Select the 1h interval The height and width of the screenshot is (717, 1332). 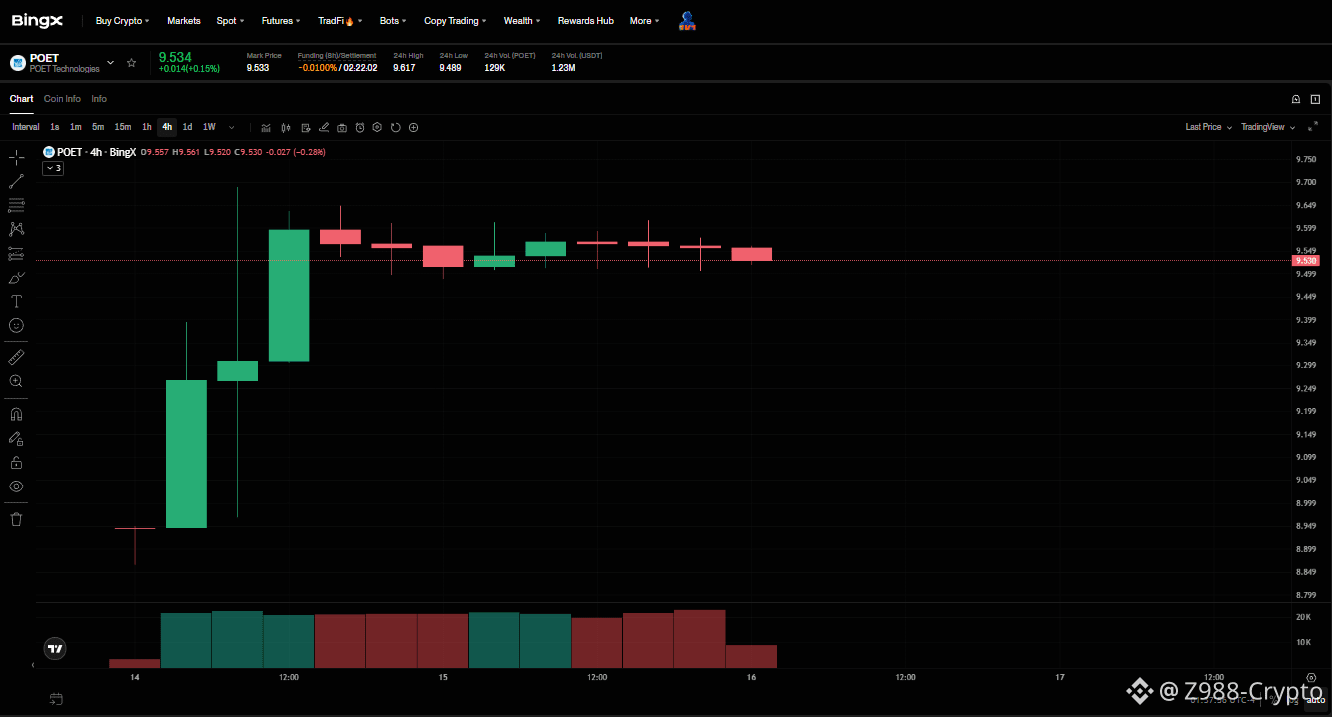146,127
